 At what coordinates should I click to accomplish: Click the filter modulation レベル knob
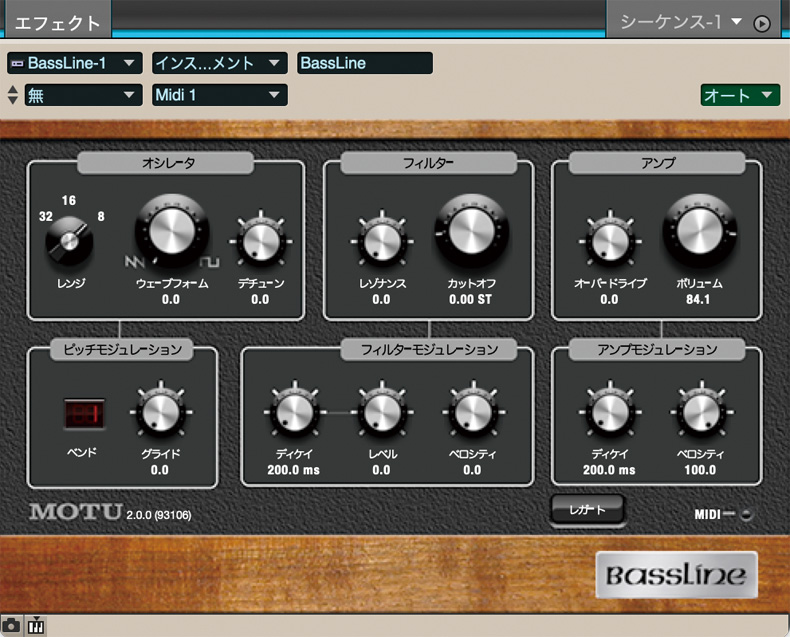coord(382,412)
